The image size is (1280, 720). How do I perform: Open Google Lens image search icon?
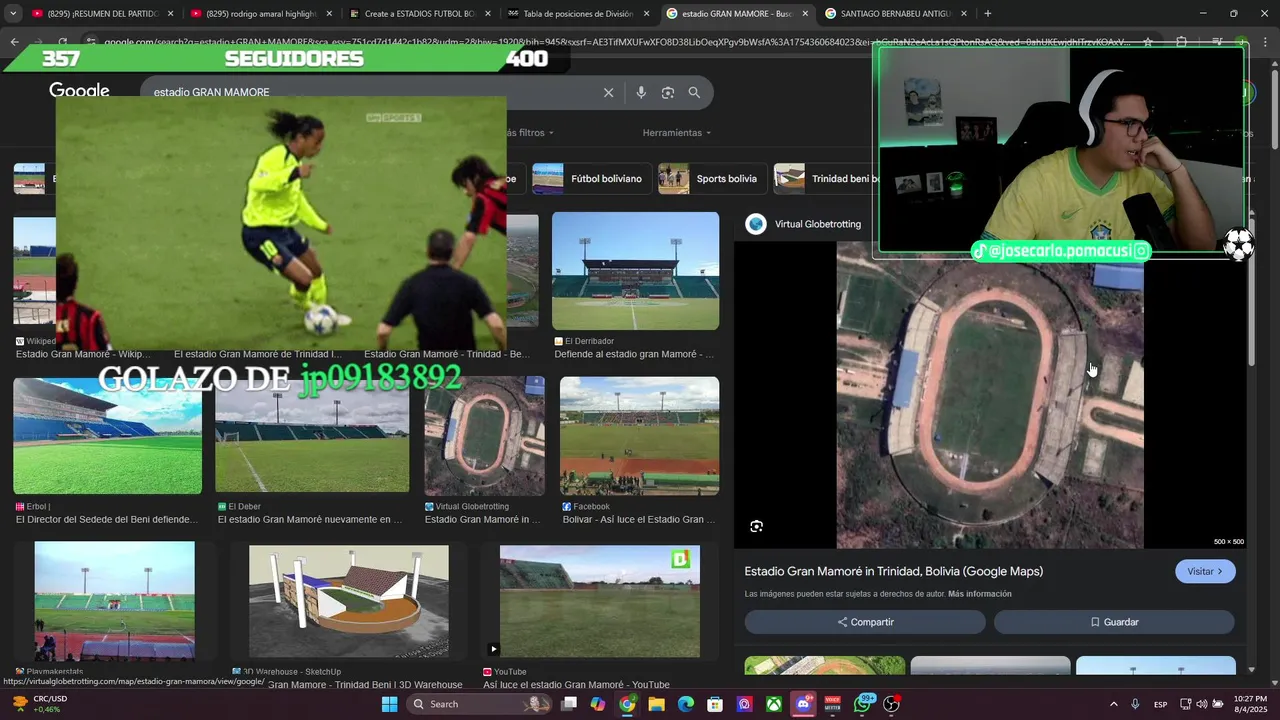(667, 92)
